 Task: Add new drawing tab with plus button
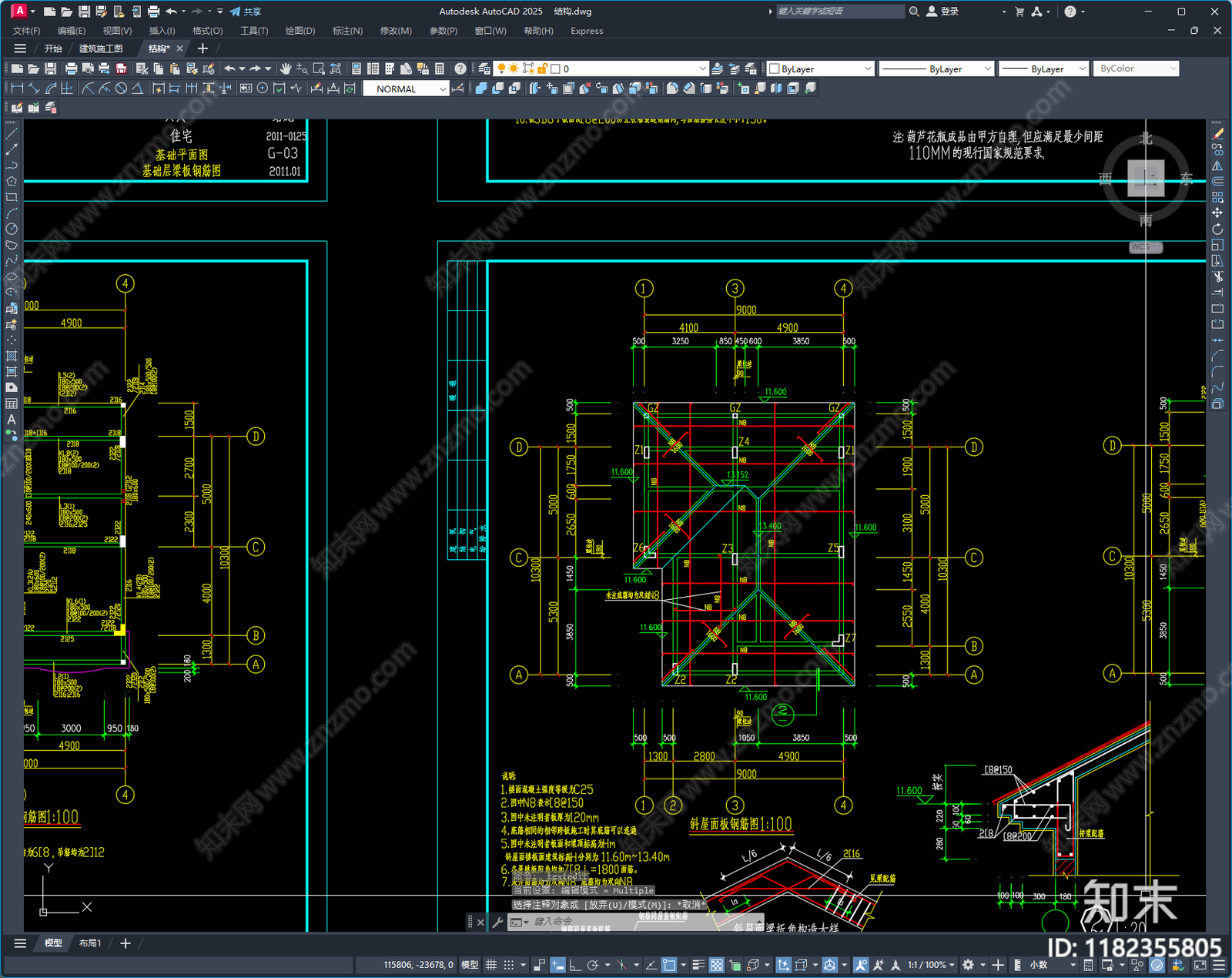(203, 49)
